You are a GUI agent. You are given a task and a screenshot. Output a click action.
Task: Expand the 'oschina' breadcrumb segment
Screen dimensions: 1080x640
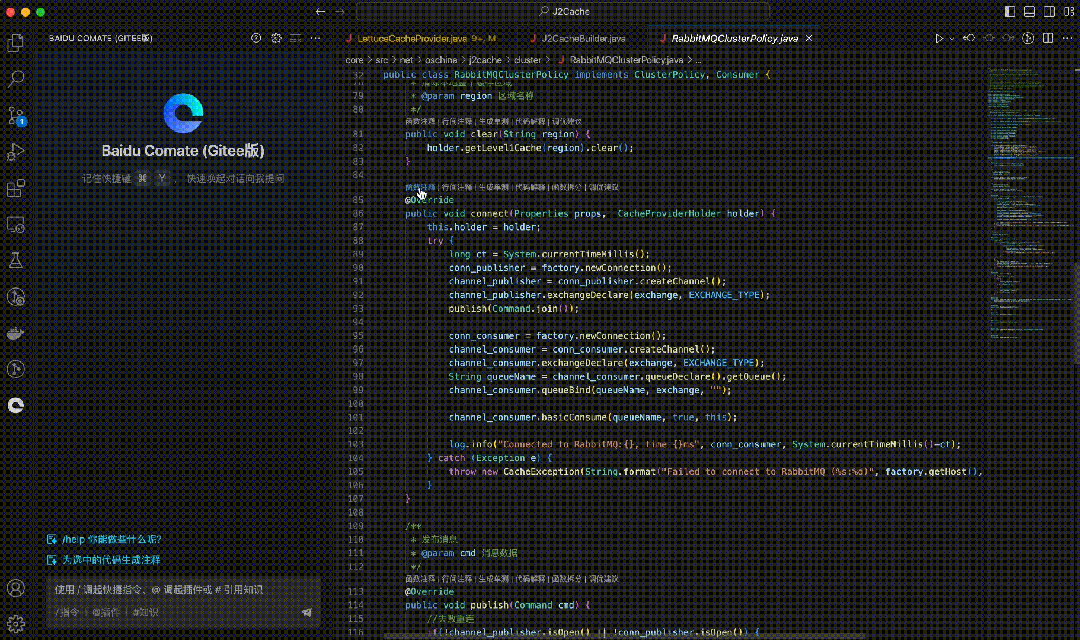pos(441,60)
